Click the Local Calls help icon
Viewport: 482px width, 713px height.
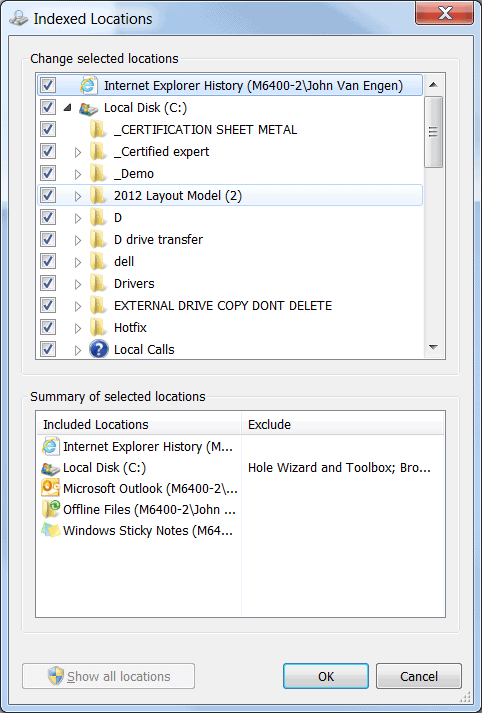99,349
